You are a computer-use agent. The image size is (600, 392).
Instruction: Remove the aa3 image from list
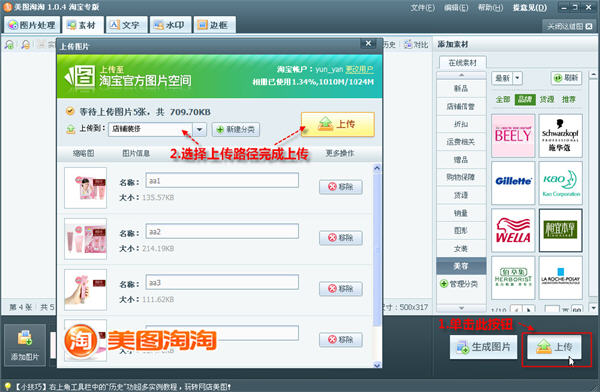[341, 289]
